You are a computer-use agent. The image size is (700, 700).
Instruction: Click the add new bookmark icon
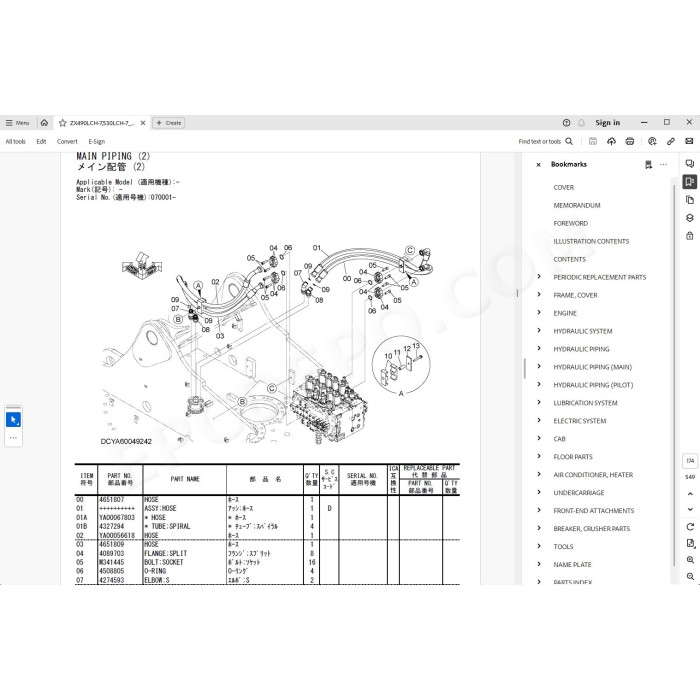[648, 165]
